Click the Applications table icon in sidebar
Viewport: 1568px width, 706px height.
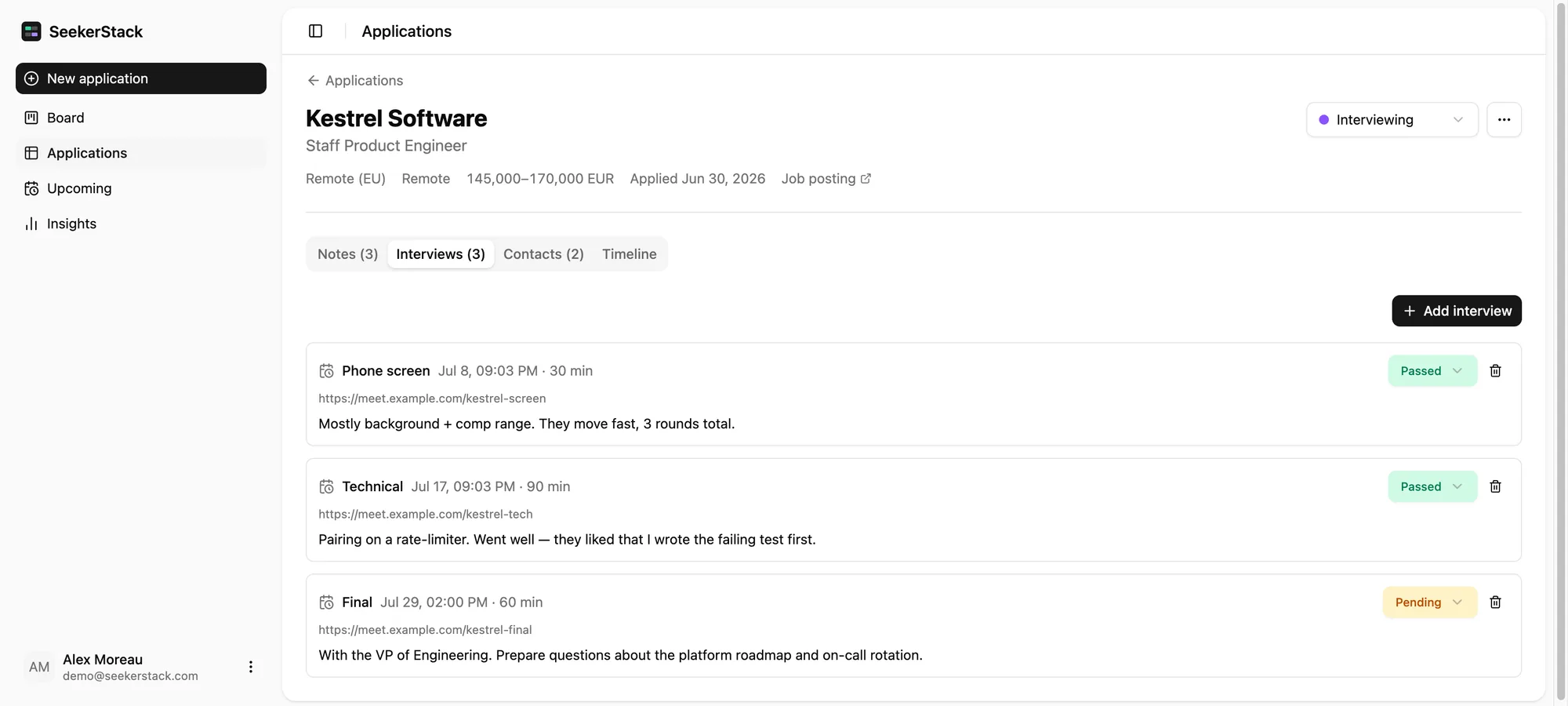(31, 153)
